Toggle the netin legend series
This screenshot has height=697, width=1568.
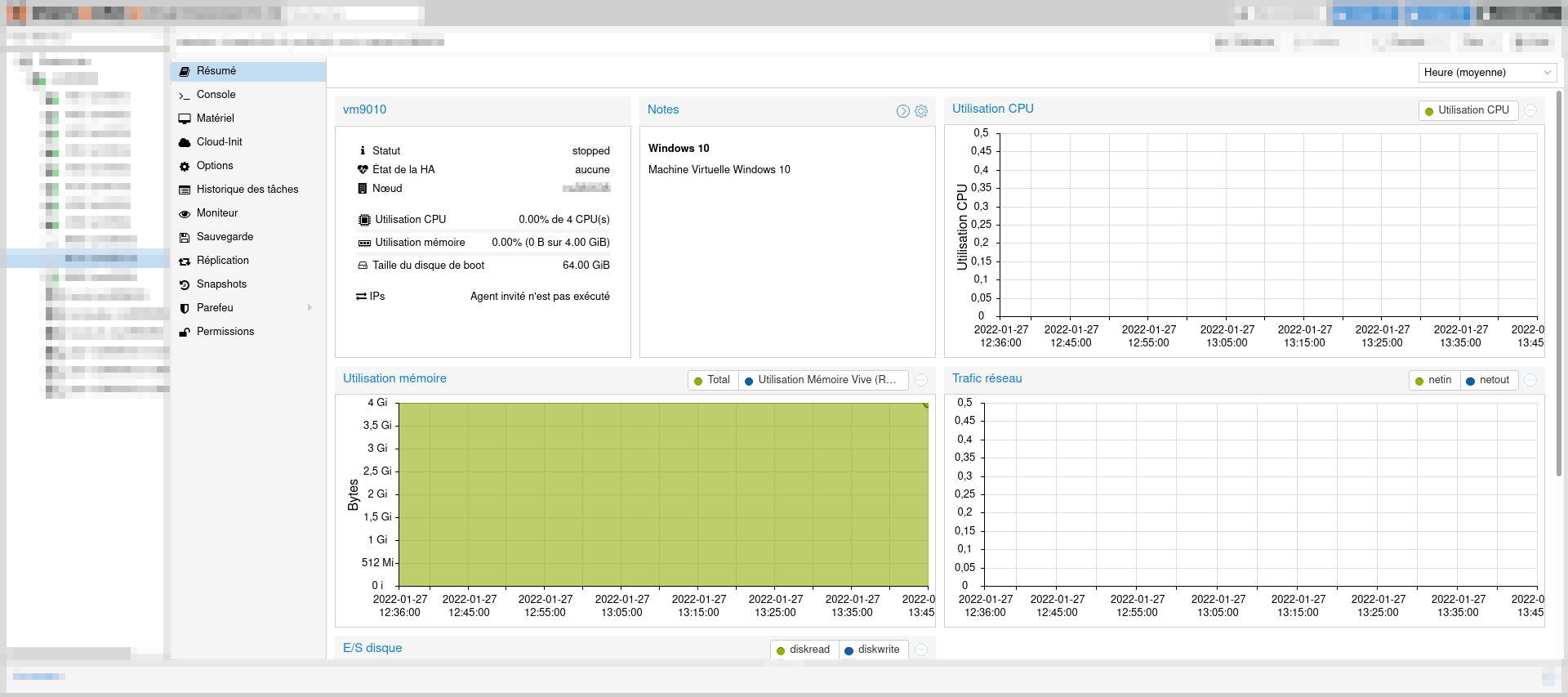coord(1434,380)
